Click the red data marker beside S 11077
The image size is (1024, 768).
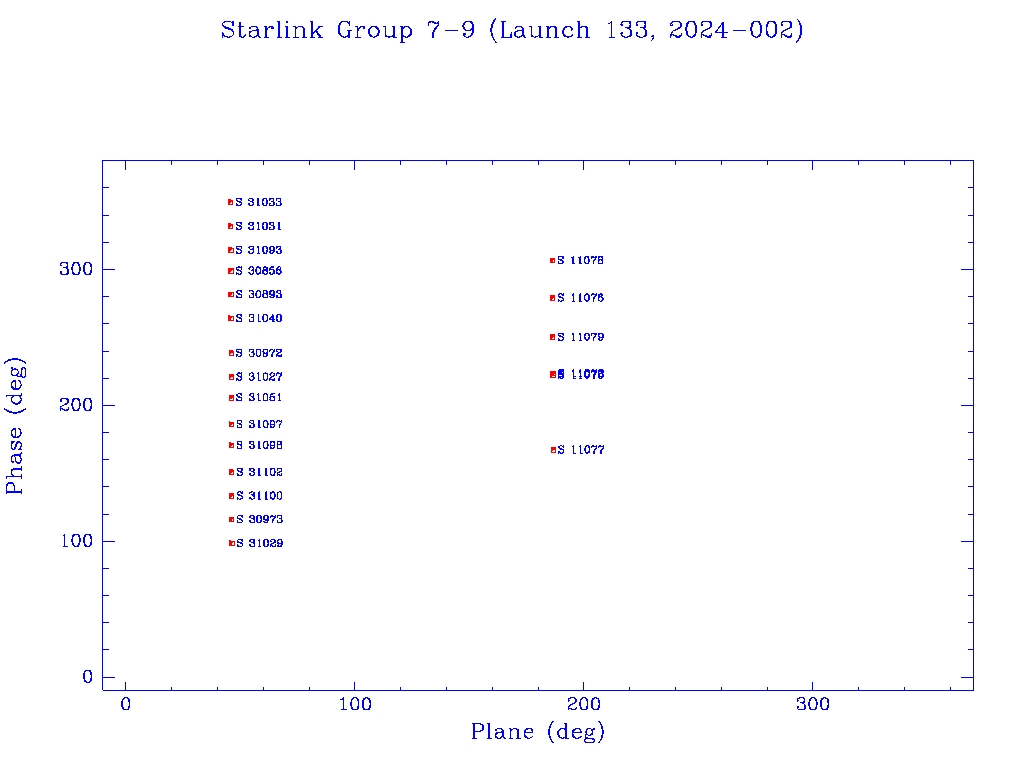click(x=553, y=450)
